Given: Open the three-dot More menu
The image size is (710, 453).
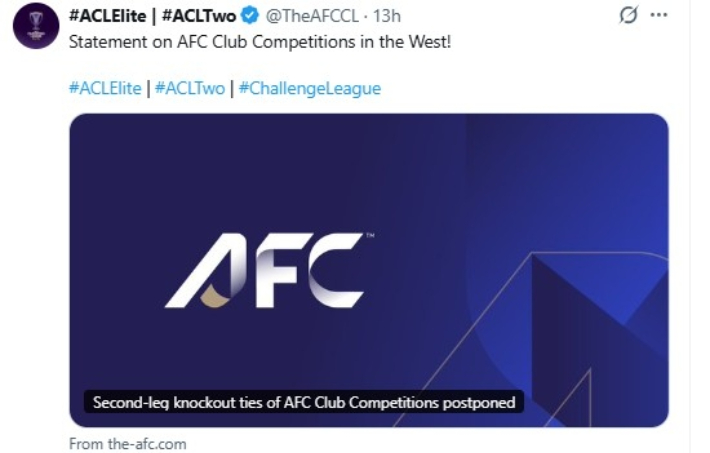Looking at the screenshot, I should [658, 16].
